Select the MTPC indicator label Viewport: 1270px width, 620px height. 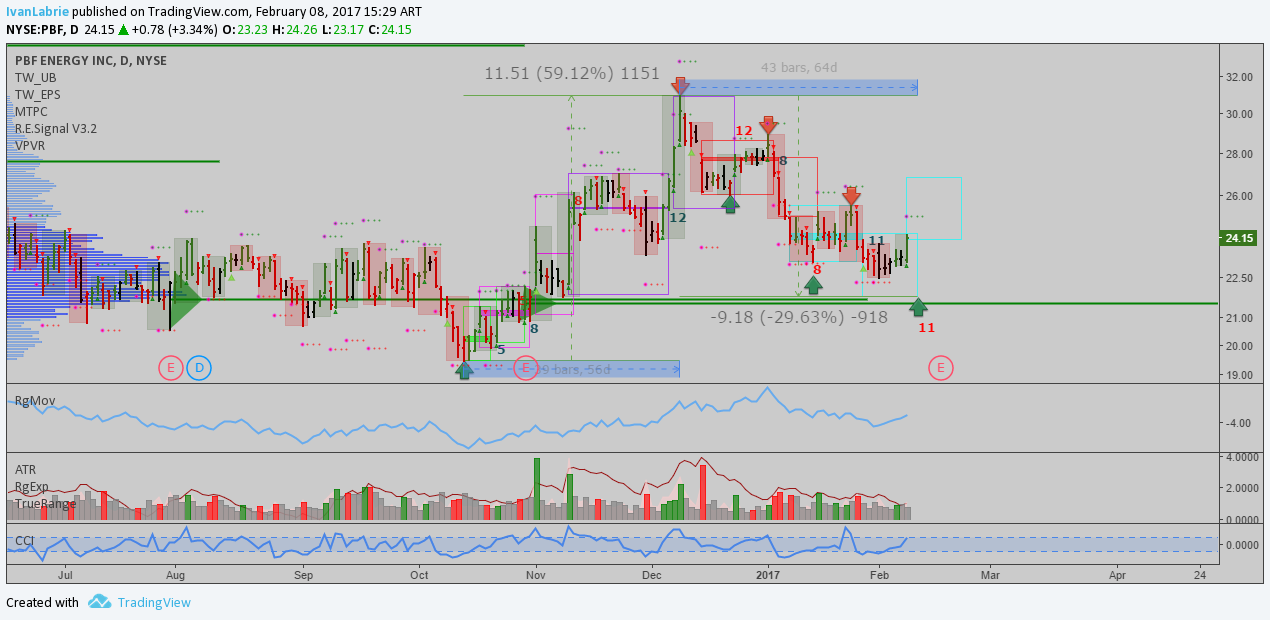31,112
